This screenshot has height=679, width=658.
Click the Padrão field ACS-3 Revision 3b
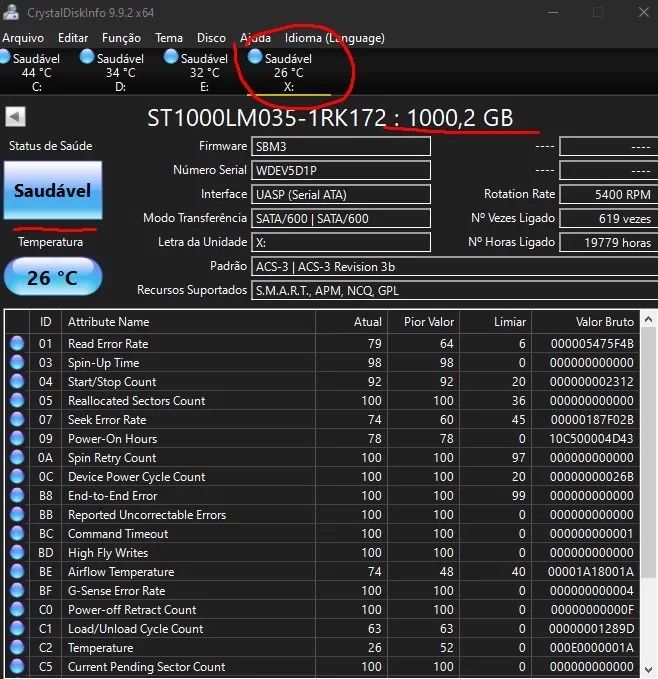[x=455, y=266]
